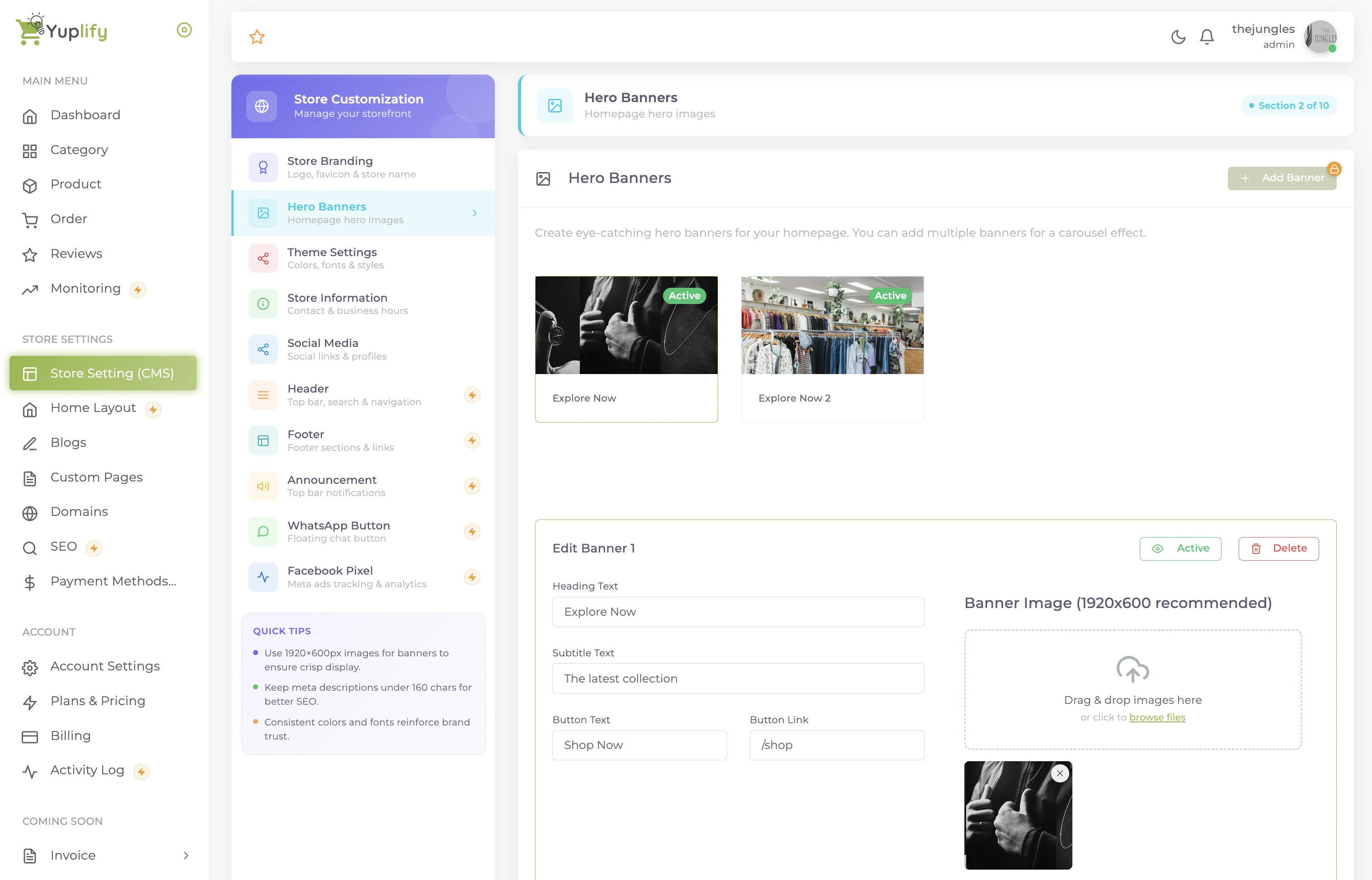Remove uploaded banner image thumbnail
1372x880 pixels.
coord(1060,774)
